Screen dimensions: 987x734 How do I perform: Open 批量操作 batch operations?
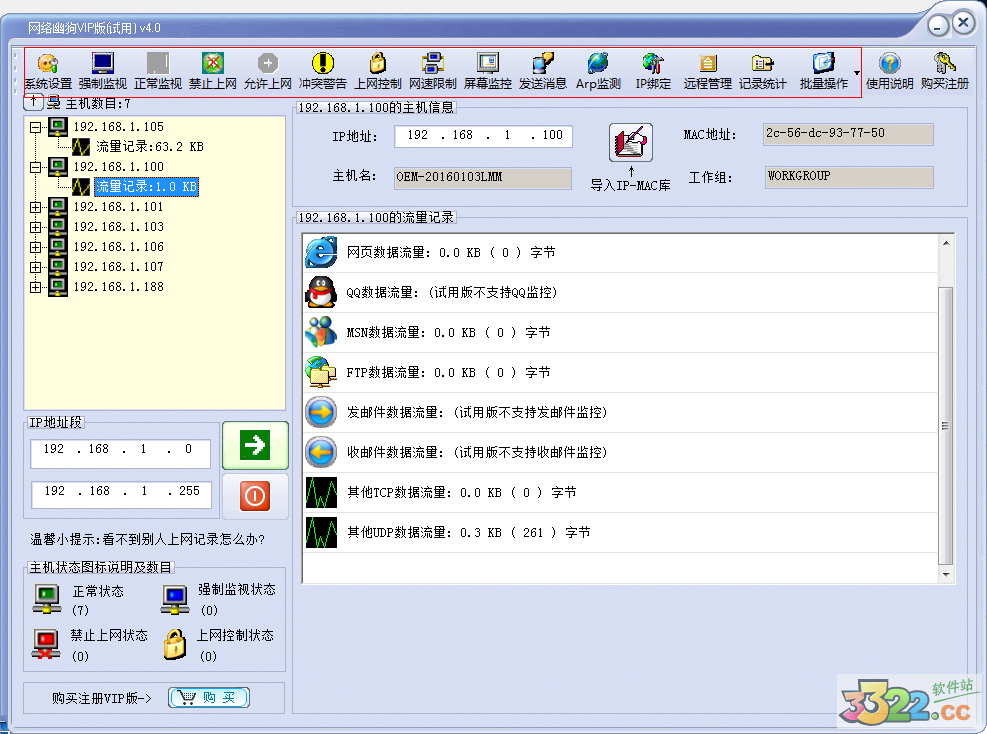click(x=823, y=71)
